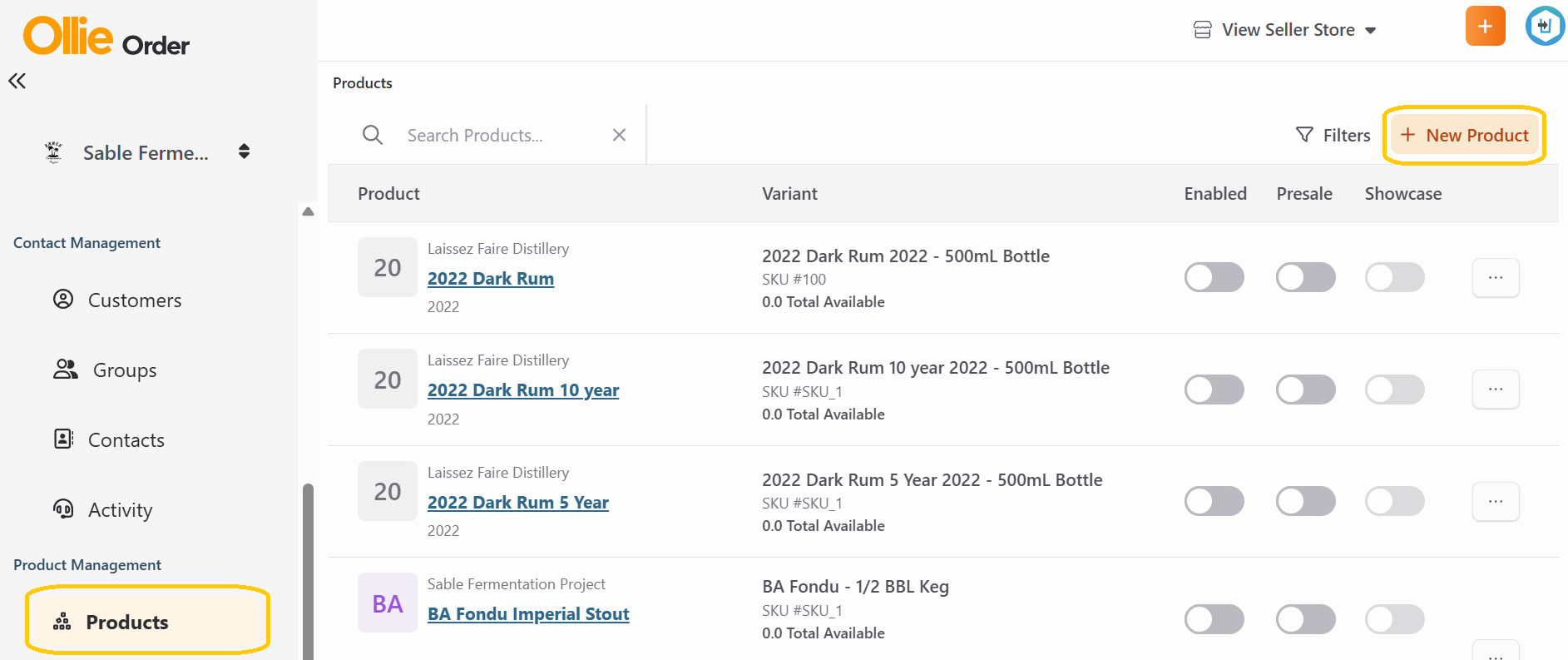
Task: Collapse the sidebar with double chevron icon
Action: click(17, 81)
